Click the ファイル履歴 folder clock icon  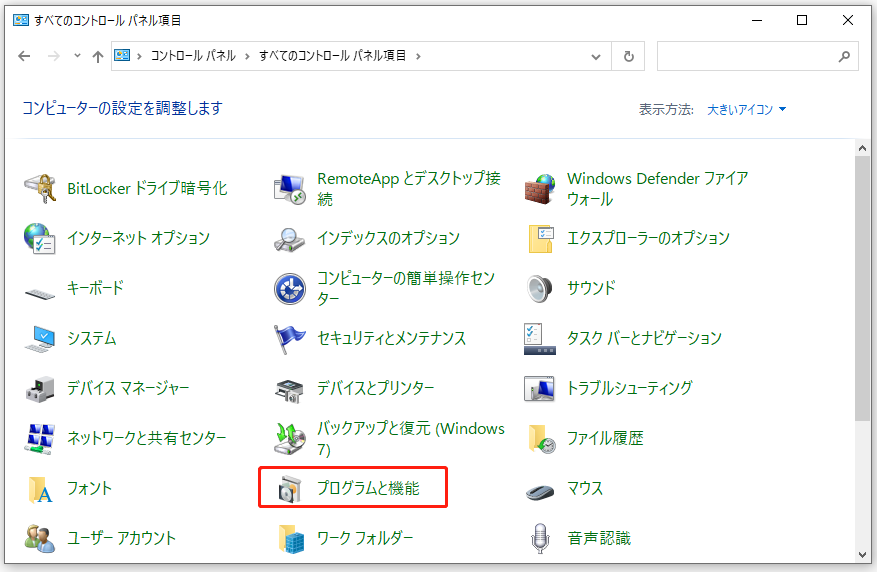pyautogui.click(x=541, y=438)
